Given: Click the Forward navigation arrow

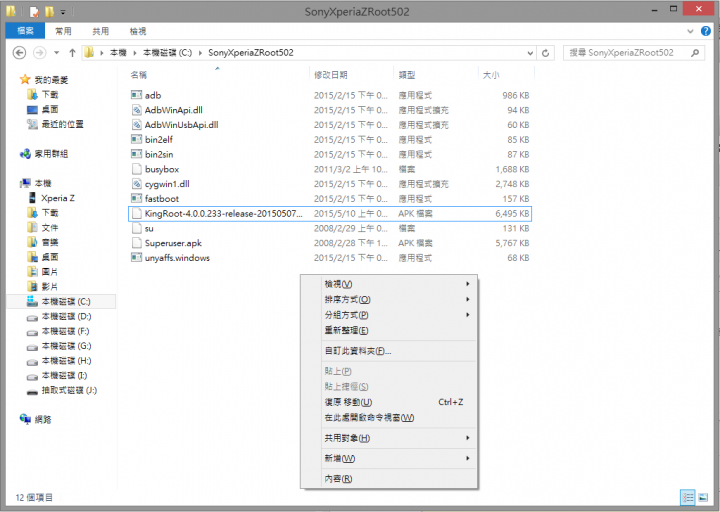Looking at the screenshot, I should point(40,53).
